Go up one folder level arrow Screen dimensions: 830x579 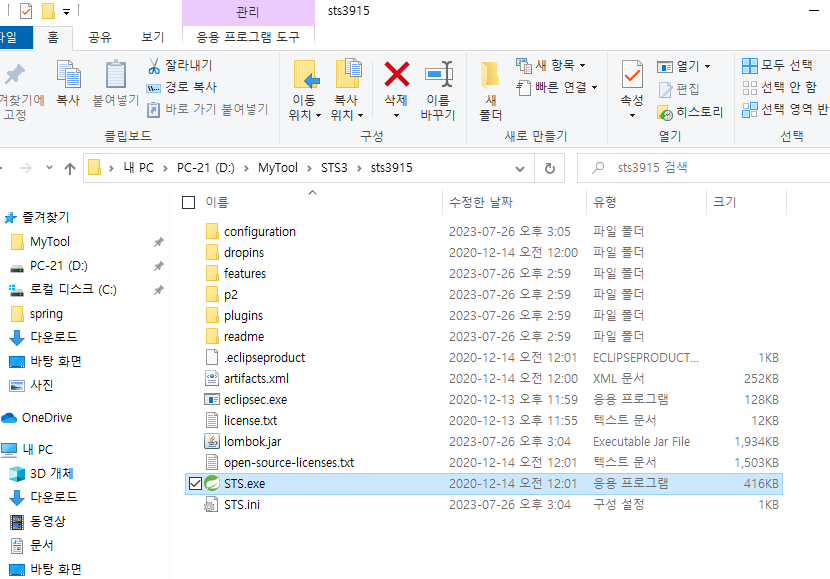70,168
